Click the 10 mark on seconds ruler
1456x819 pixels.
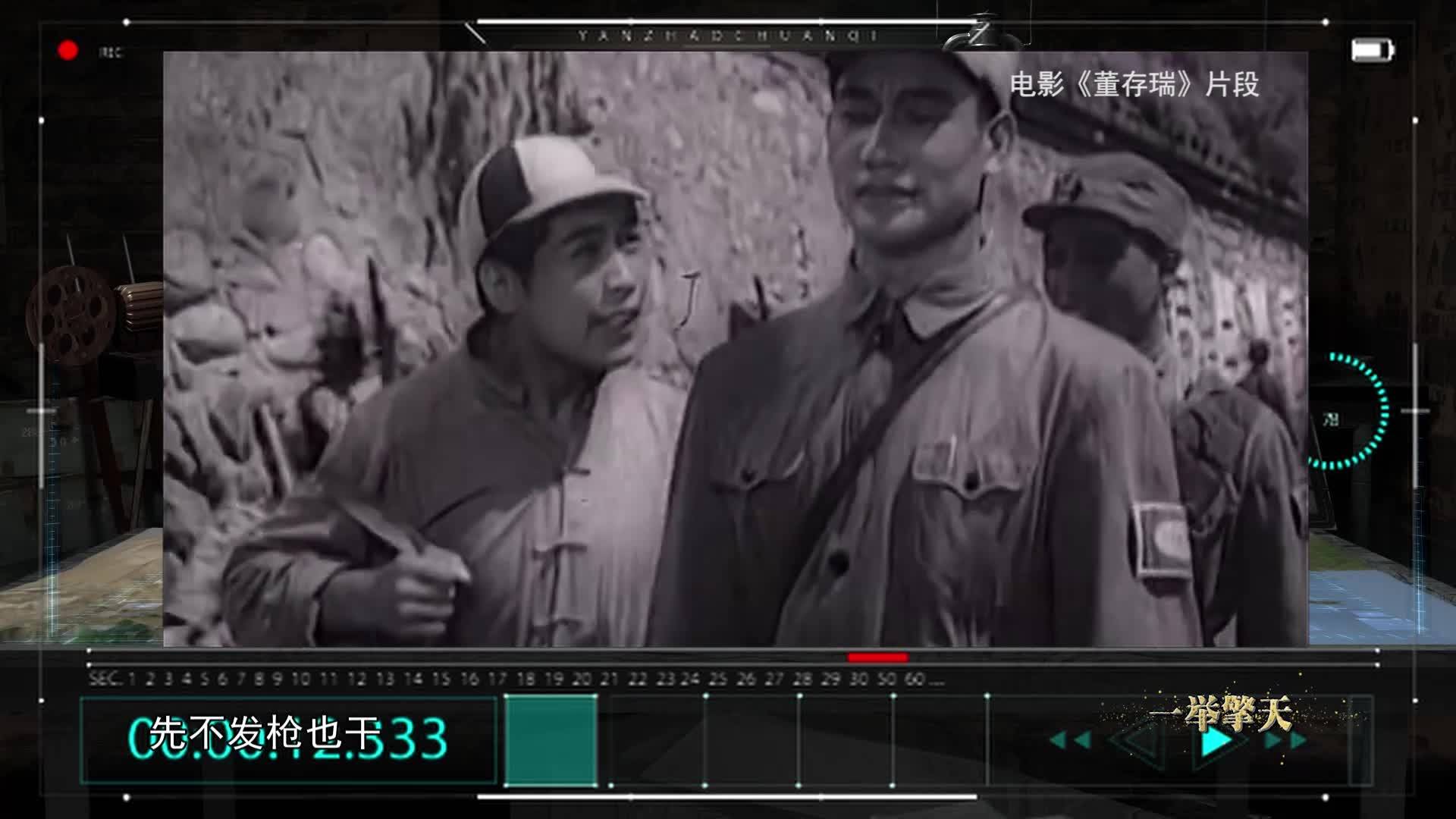[x=300, y=679]
